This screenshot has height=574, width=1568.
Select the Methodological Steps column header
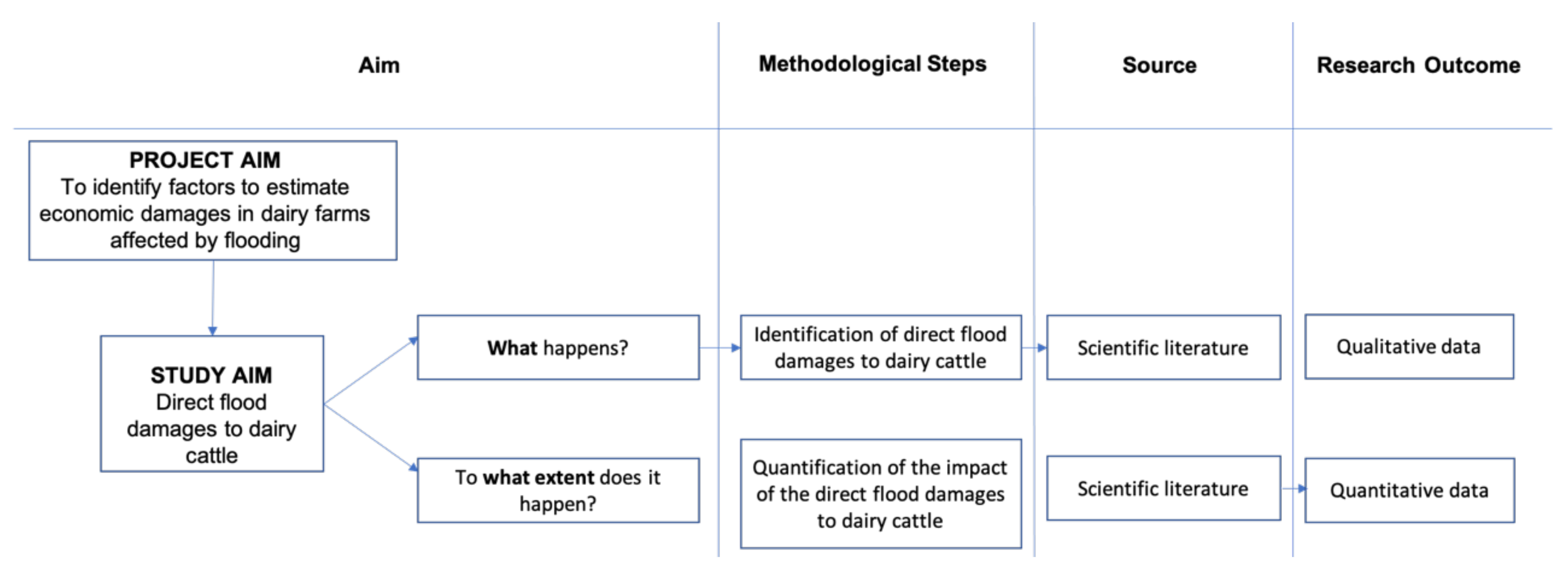[872, 64]
